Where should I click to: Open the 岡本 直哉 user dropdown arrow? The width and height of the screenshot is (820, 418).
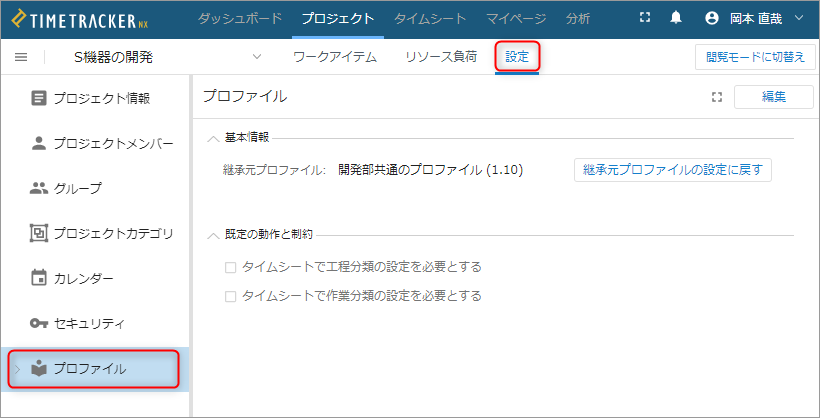point(799,18)
